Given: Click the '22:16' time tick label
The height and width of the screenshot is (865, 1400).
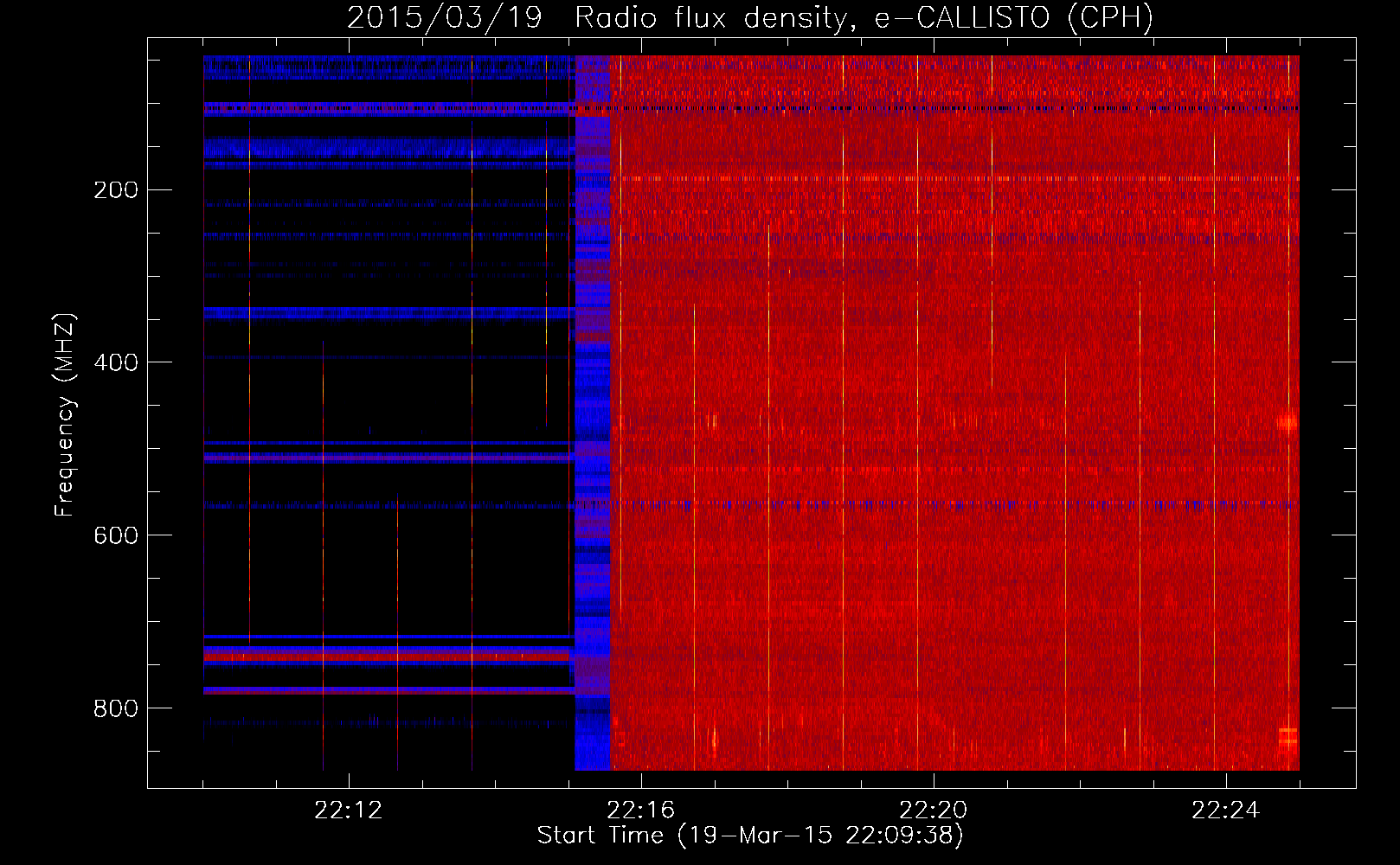Looking at the screenshot, I should (640, 811).
